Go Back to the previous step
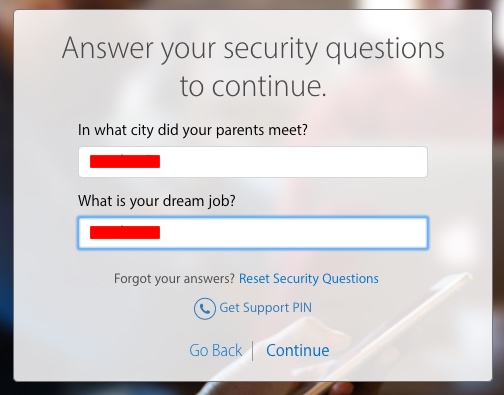Image resolution: width=504 pixels, height=395 pixels. (216, 350)
